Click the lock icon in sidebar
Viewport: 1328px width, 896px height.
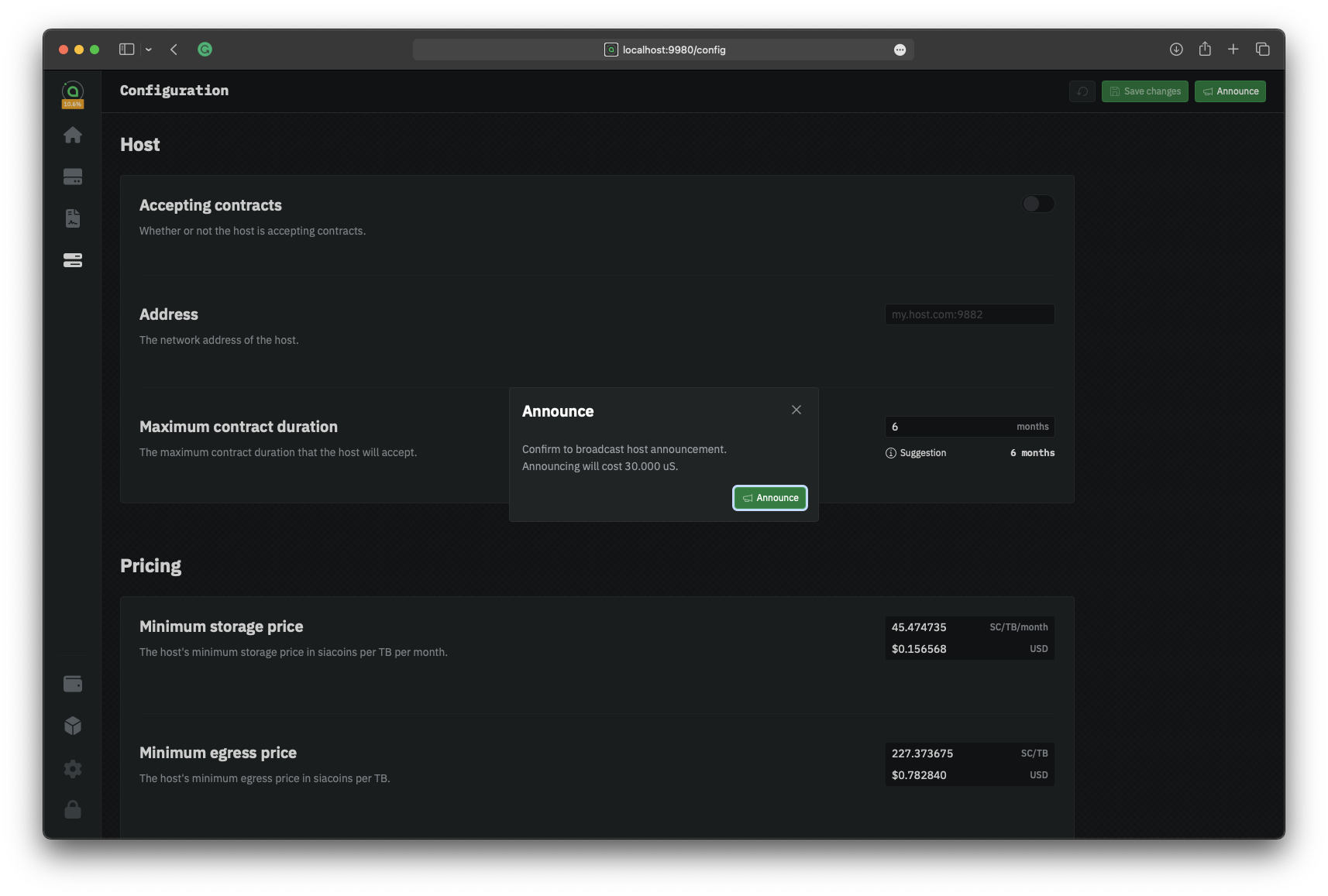pos(73,809)
